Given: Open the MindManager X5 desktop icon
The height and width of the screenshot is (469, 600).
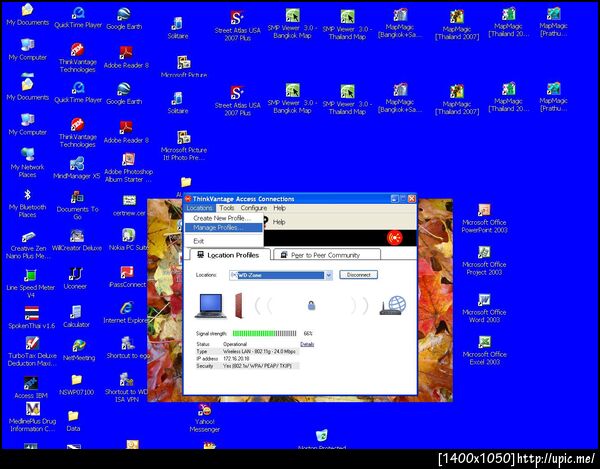Looking at the screenshot, I should coord(77,168).
